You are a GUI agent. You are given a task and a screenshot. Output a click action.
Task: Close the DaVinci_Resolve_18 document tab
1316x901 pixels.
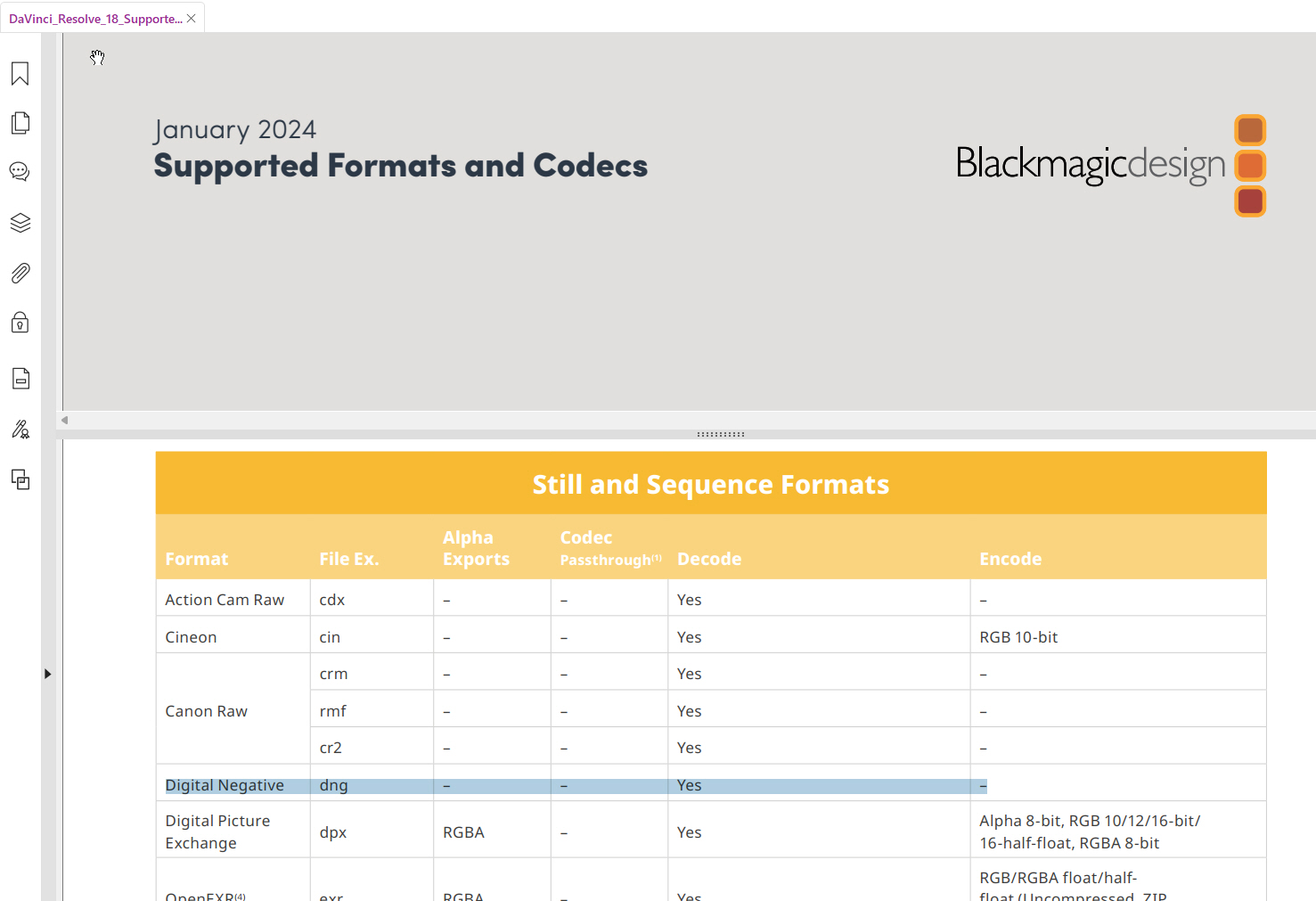(192, 19)
